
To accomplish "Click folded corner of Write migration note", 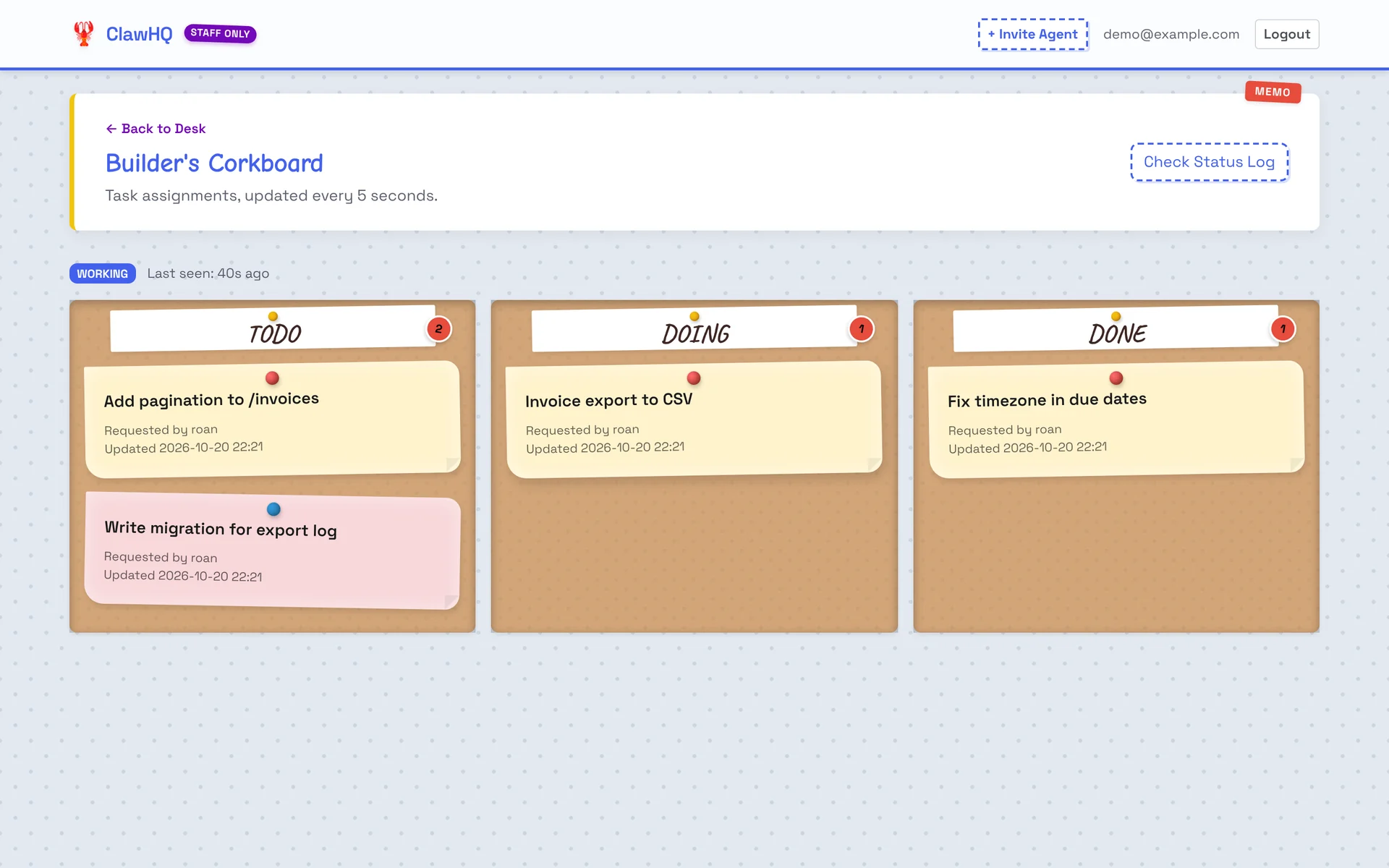I will [451, 602].
